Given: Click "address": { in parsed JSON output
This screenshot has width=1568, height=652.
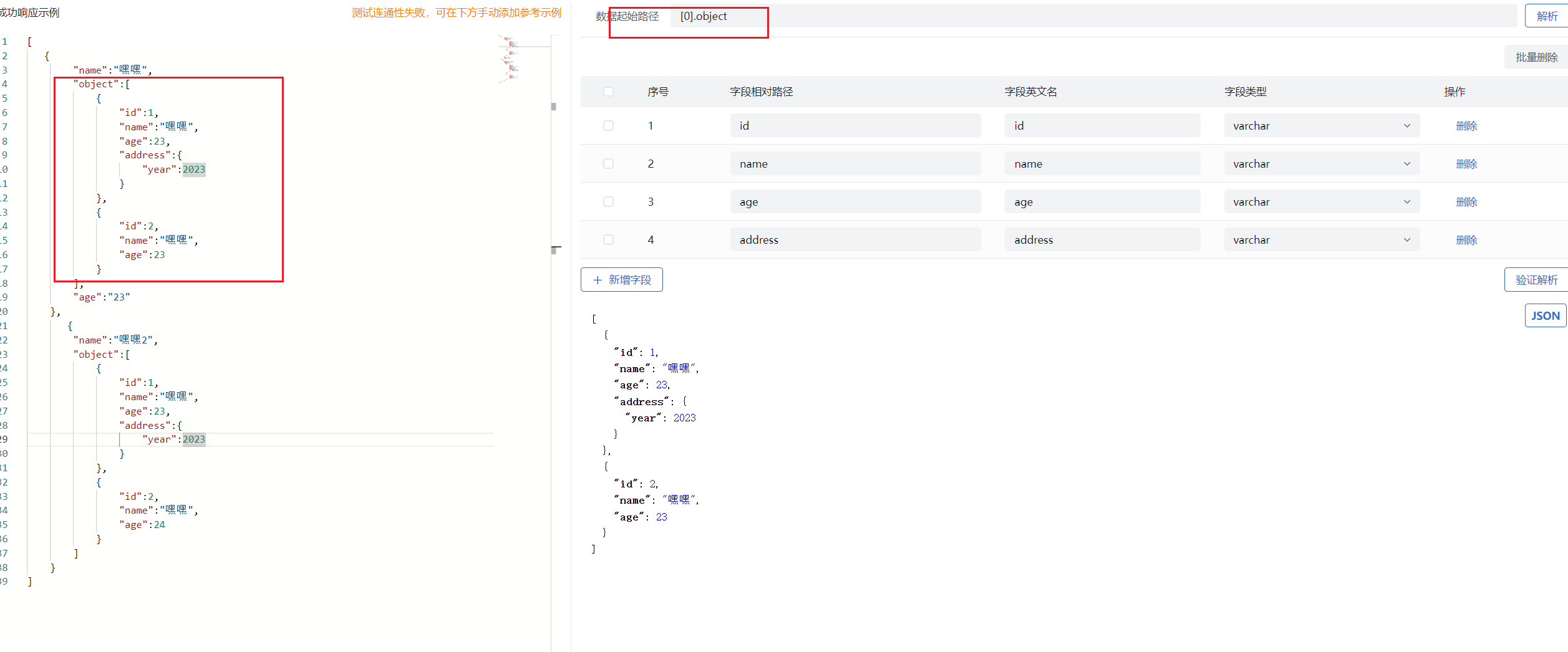Looking at the screenshot, I should tap(651, 401).
